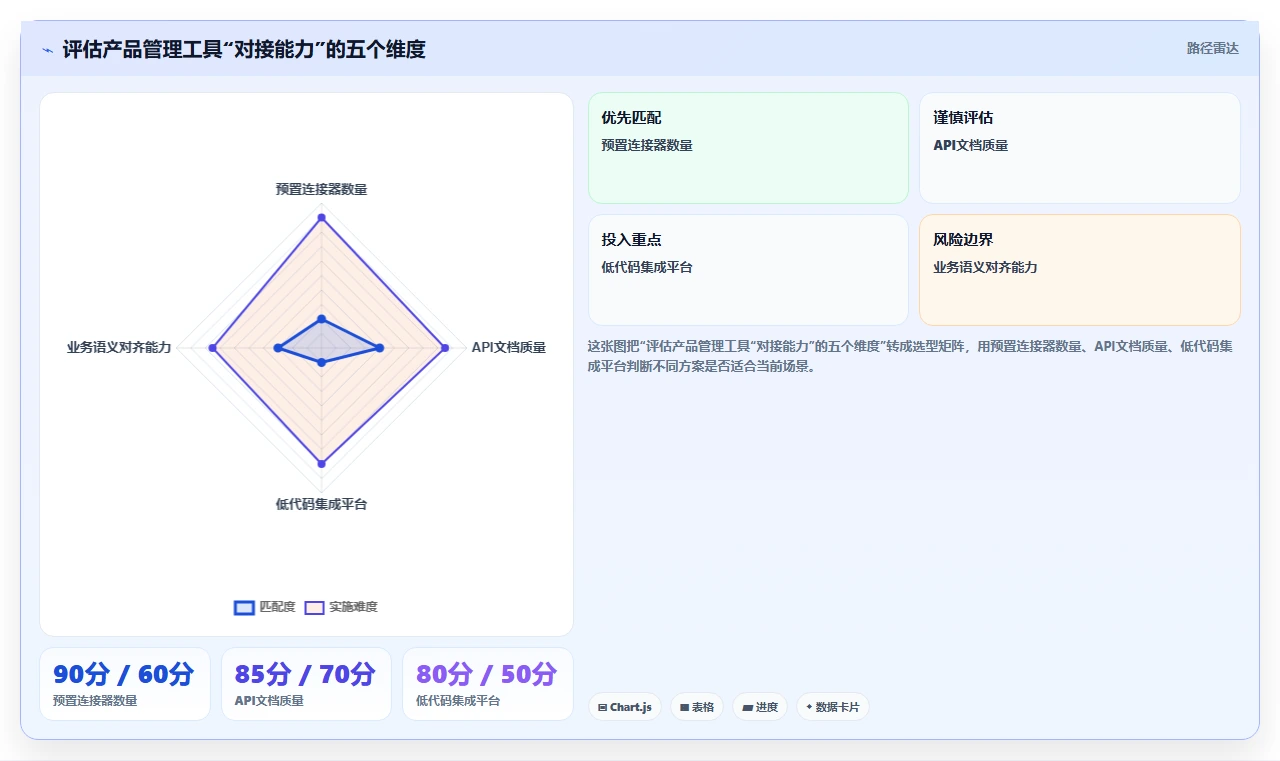Image resolution: width=1280 pixels, height=761 pixels.
Task: Toggle the 匹配度 legend swatch
Action: 244,607
